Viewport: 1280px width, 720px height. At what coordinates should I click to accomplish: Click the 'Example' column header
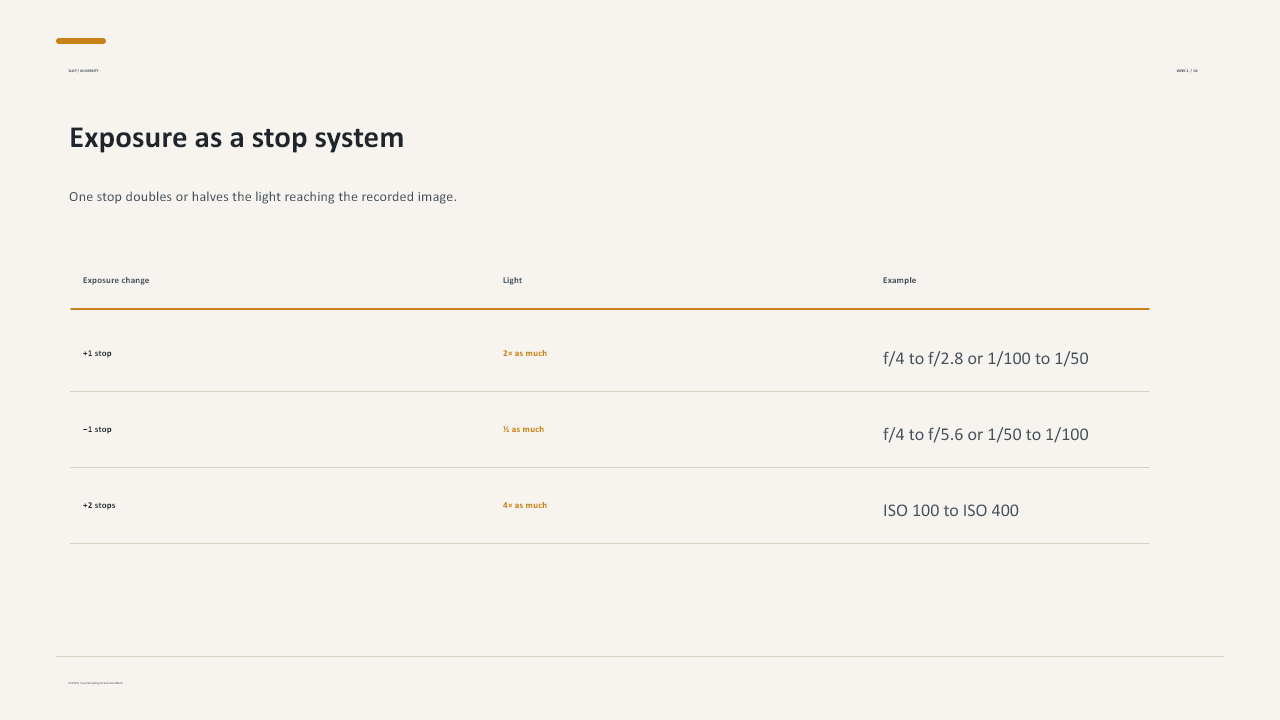pyautogui.click(x=899, y=280)
